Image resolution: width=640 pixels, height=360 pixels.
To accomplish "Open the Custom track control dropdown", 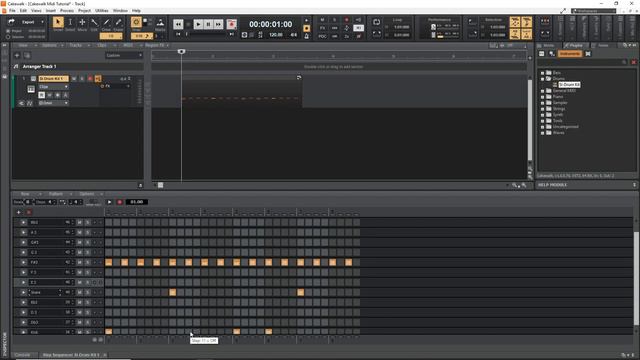I will point(124,56).
